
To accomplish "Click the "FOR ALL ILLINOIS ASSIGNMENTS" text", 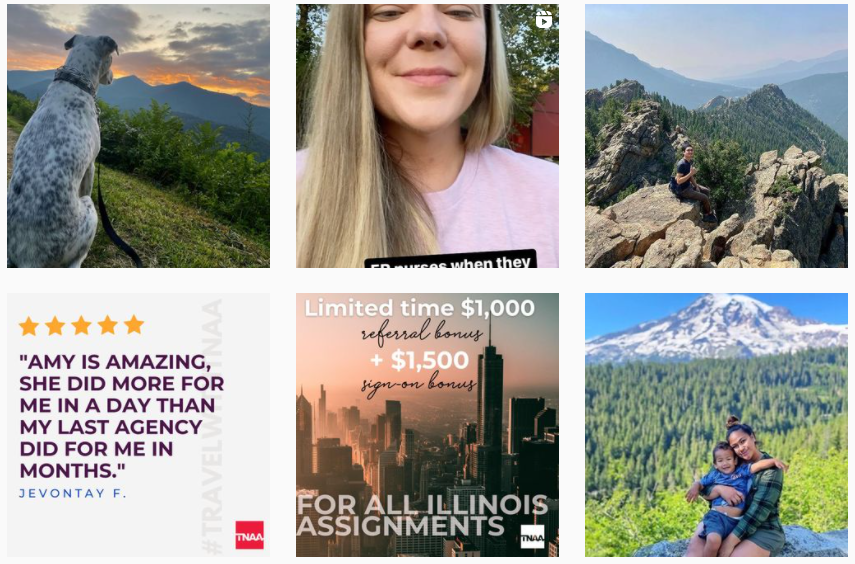I will pos(422,515).
